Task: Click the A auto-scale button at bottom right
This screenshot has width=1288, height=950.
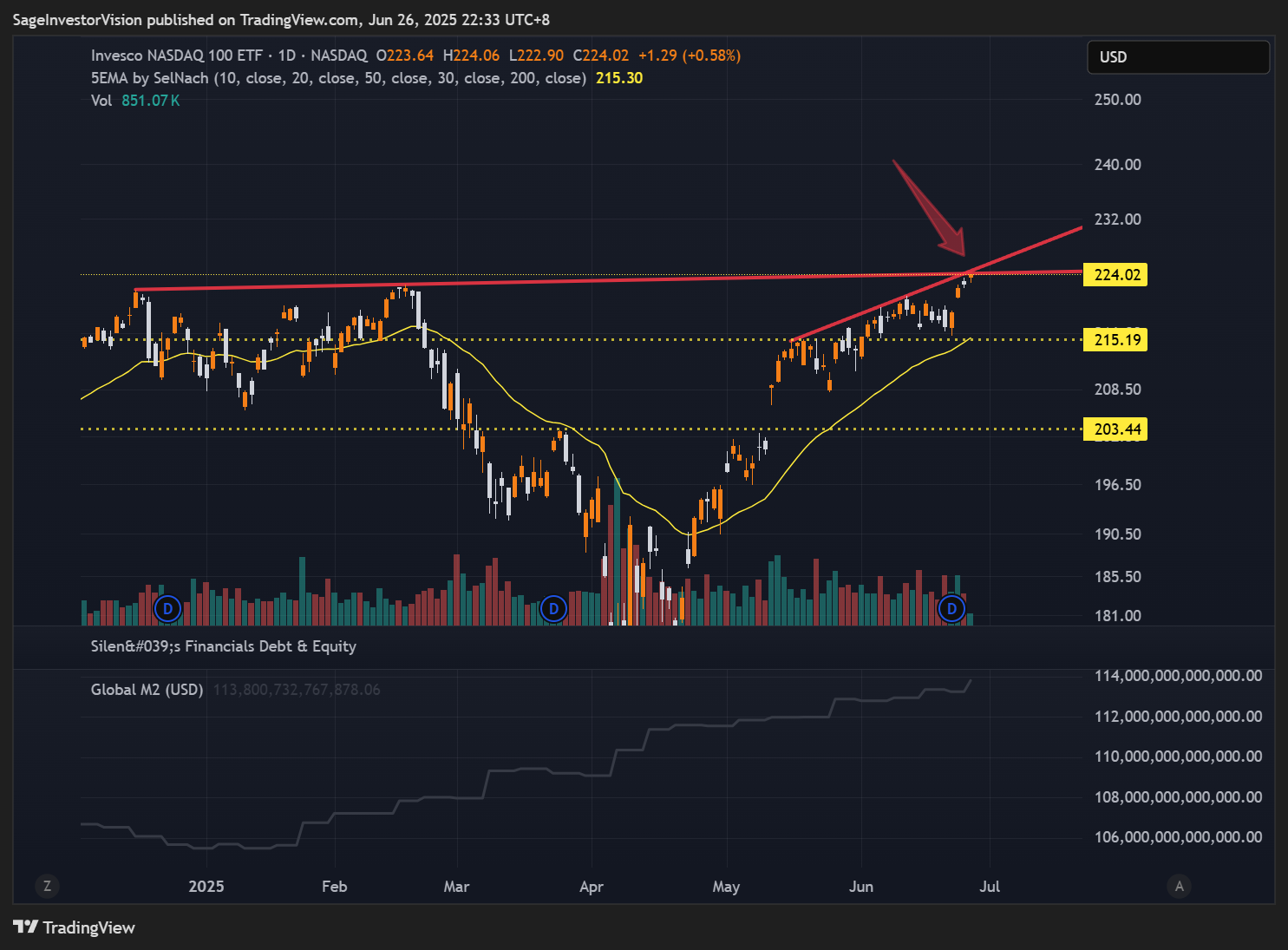Action: click(1179, 886)
